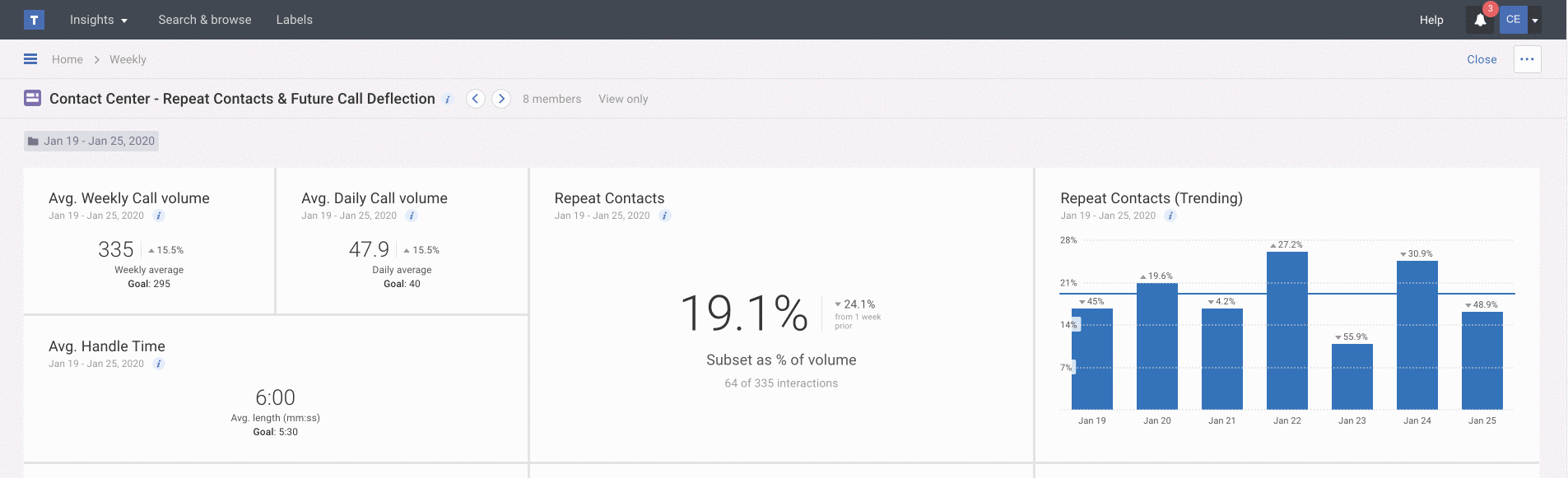This screenshot has width=1568, height=478.
Task: Open the notifications bell
Action: pos(1480,21)
